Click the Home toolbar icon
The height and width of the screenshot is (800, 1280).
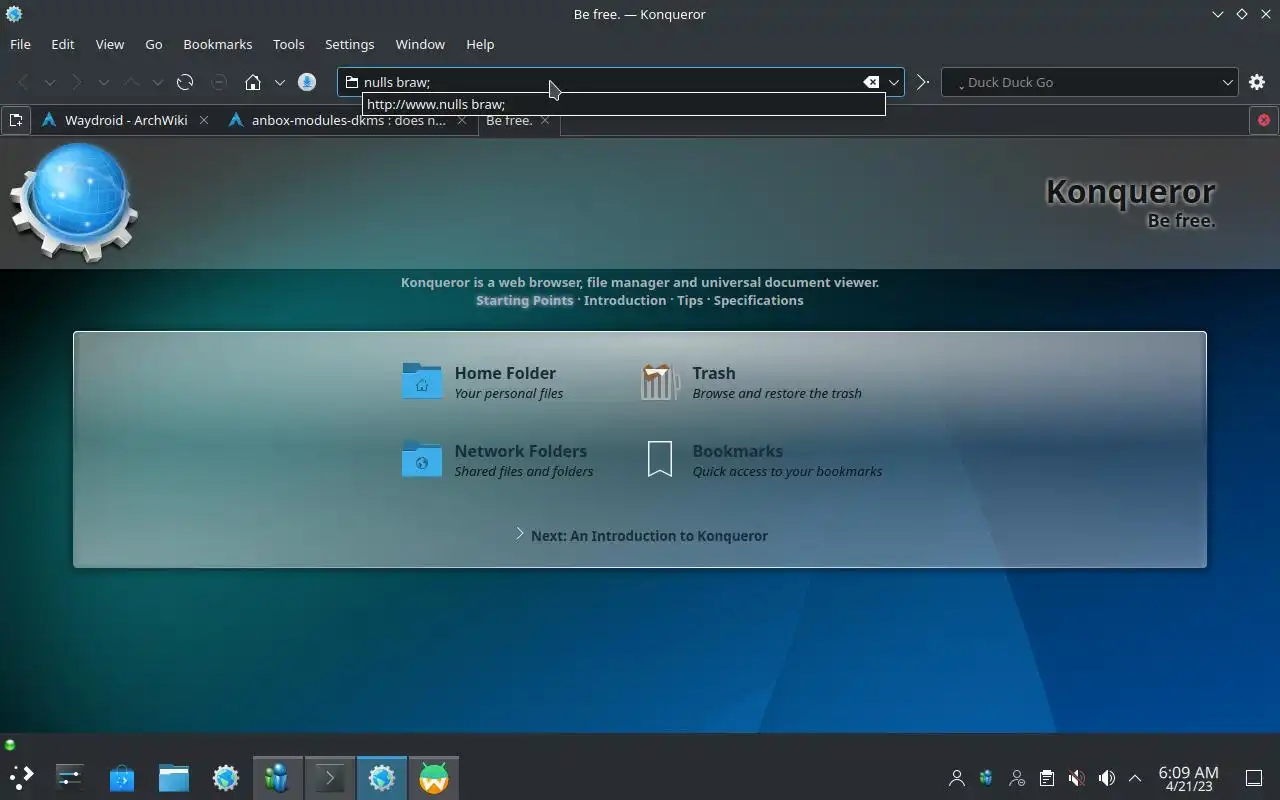point(253,83)
